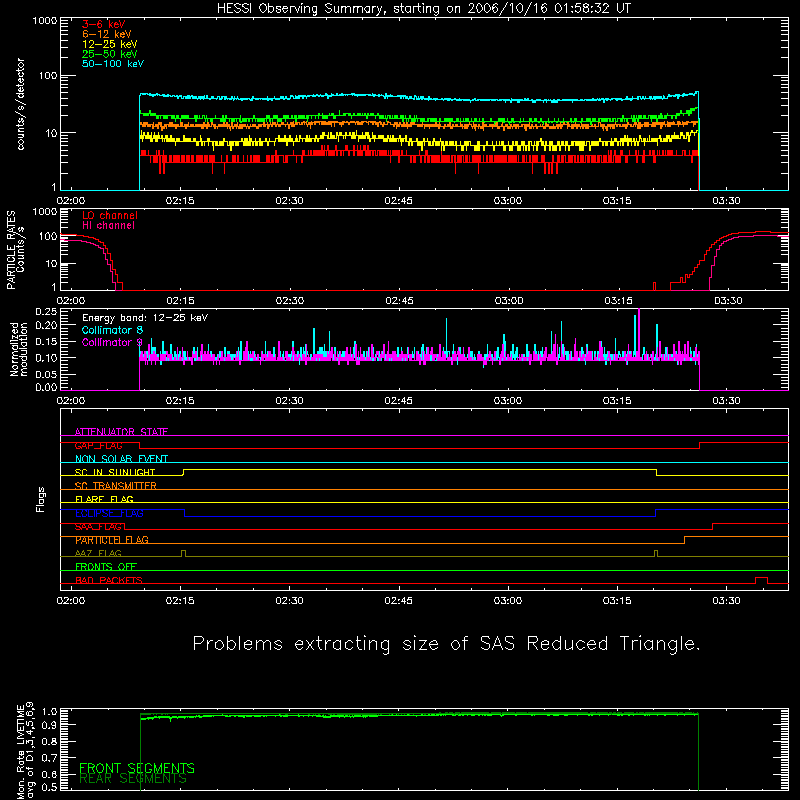Select the red 3-6 keV legend entry

[x=103, y=24]
